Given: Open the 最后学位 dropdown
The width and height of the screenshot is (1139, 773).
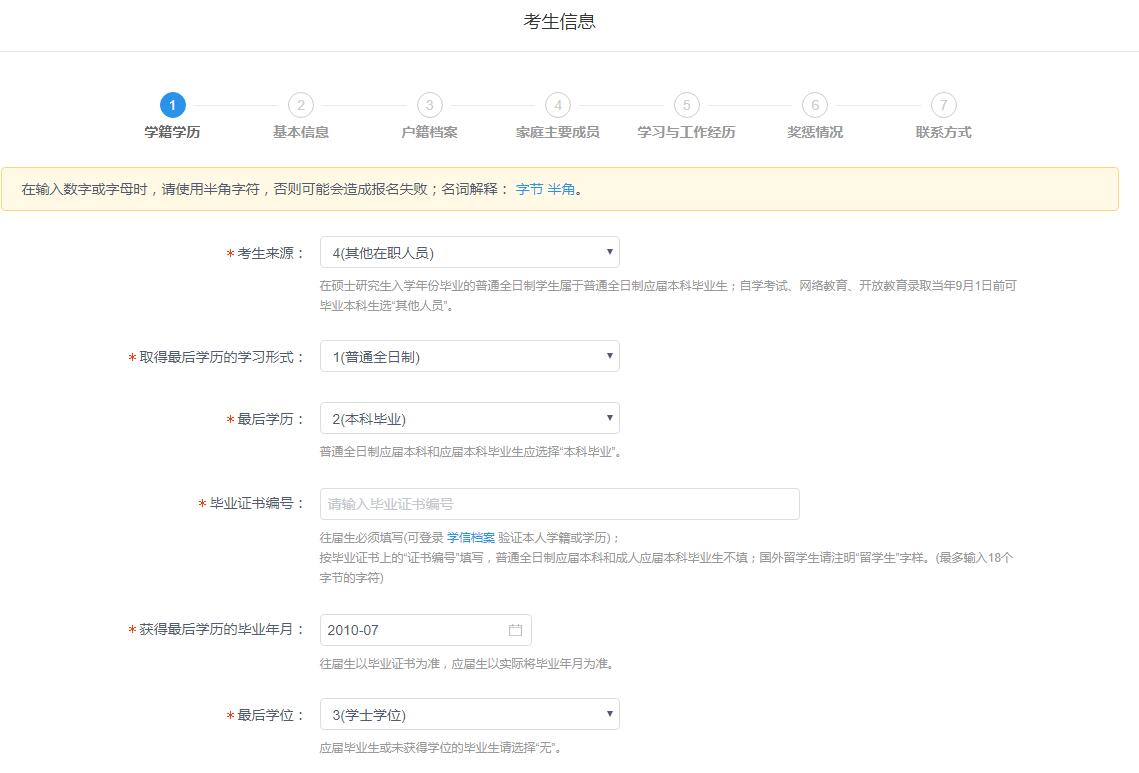Looking at the screenshot, I should point(469,714).
